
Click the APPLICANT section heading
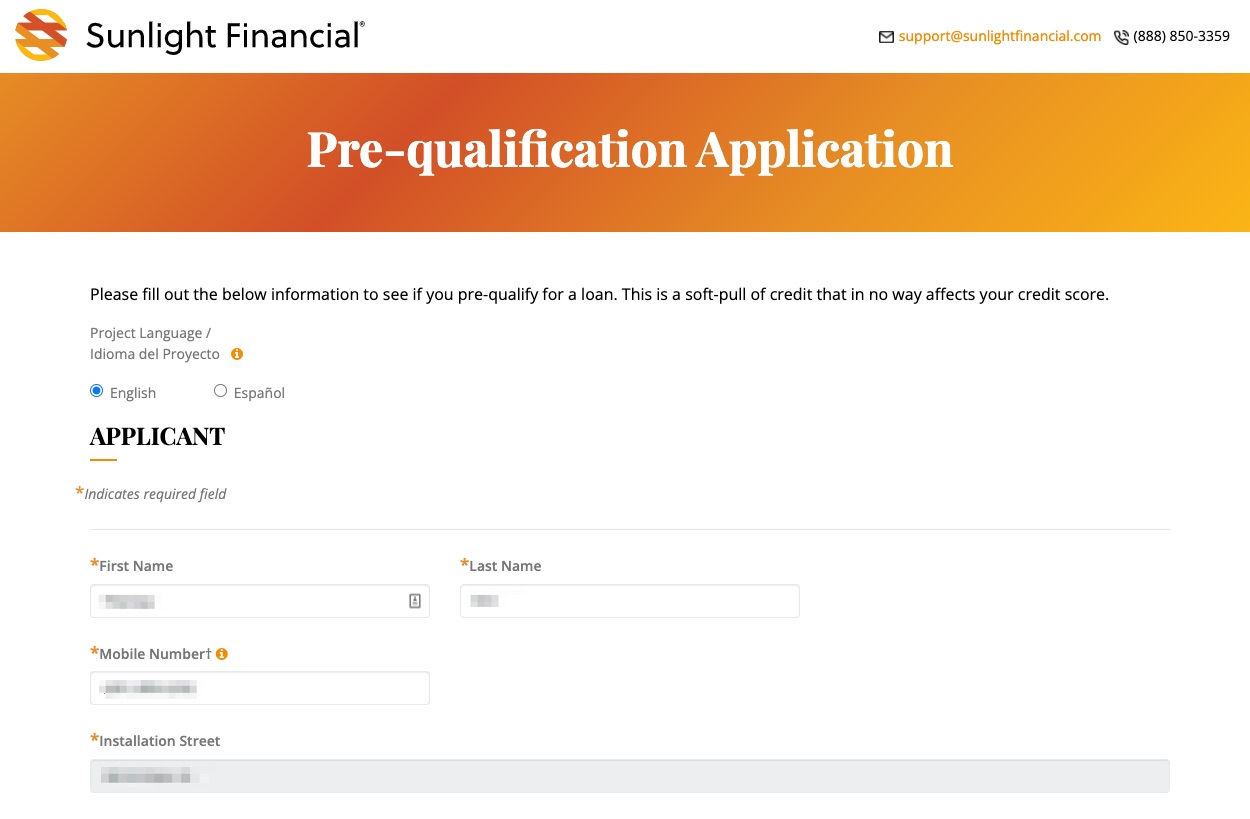click(x=157, y=437)
